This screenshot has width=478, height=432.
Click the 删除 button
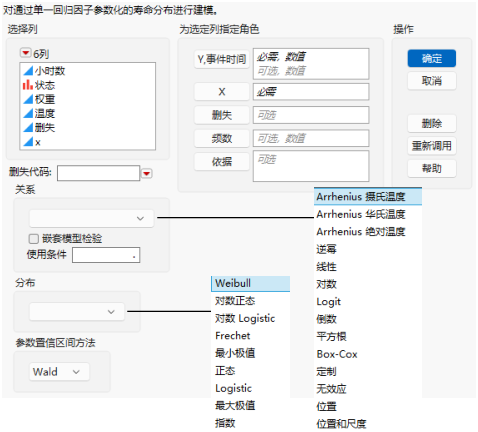click(x=432, y=124)
